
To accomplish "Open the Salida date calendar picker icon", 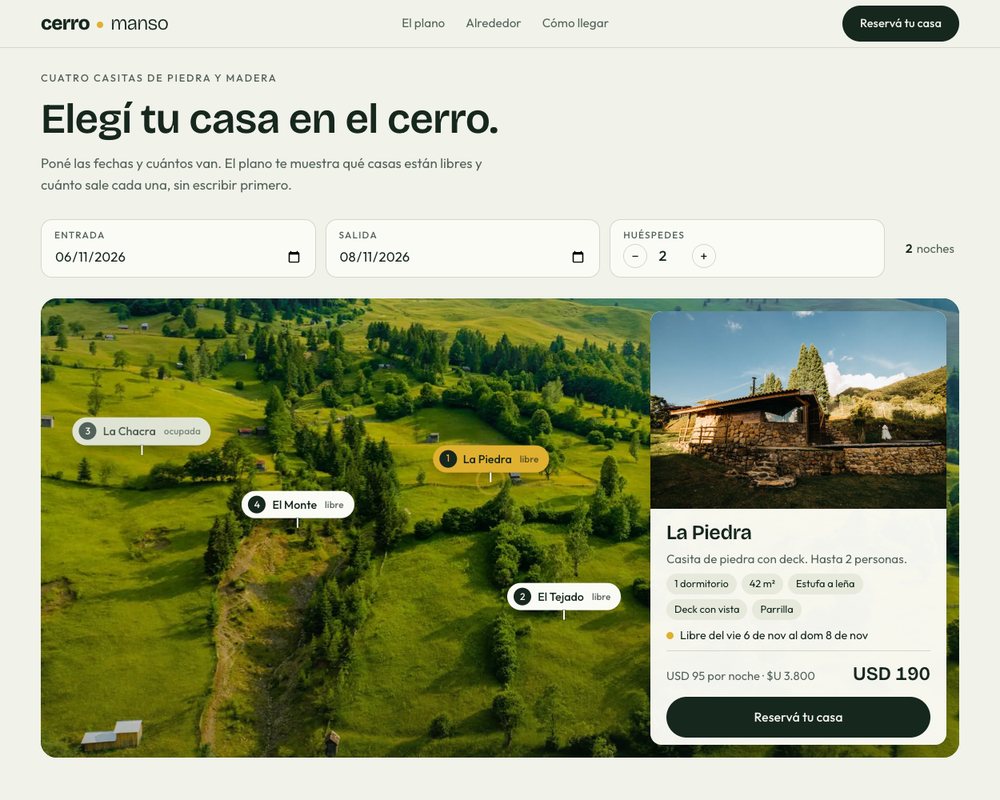I will click(578, 257).
